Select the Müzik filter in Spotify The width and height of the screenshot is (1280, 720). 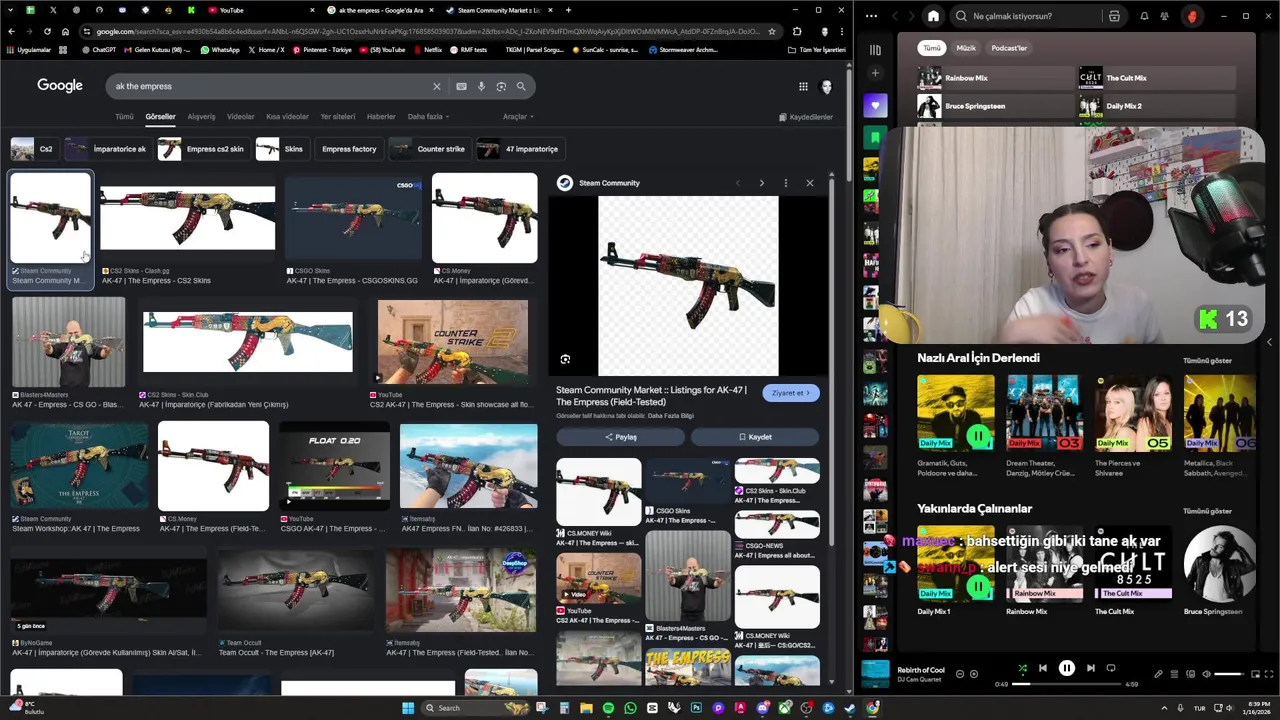click(966, 48)
